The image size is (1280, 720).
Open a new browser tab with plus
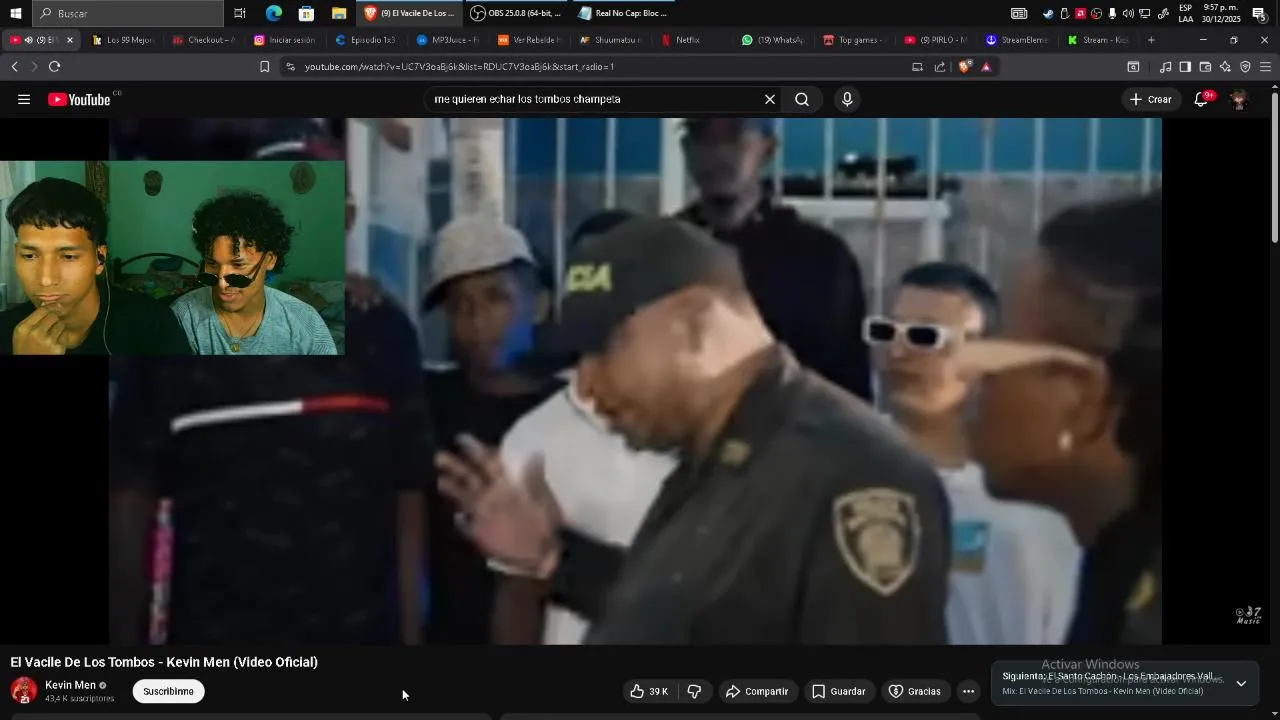[1151, 40]
